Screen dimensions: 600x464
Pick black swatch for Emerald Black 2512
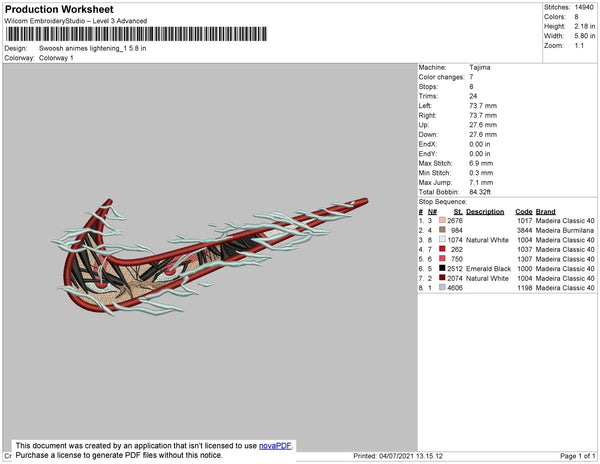[442, 268]
